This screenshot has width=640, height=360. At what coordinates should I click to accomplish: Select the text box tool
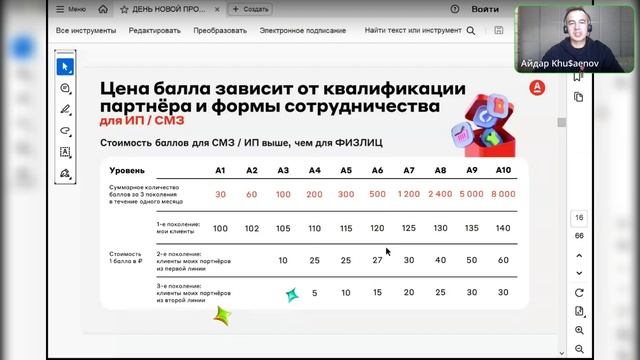click(65, 152)
